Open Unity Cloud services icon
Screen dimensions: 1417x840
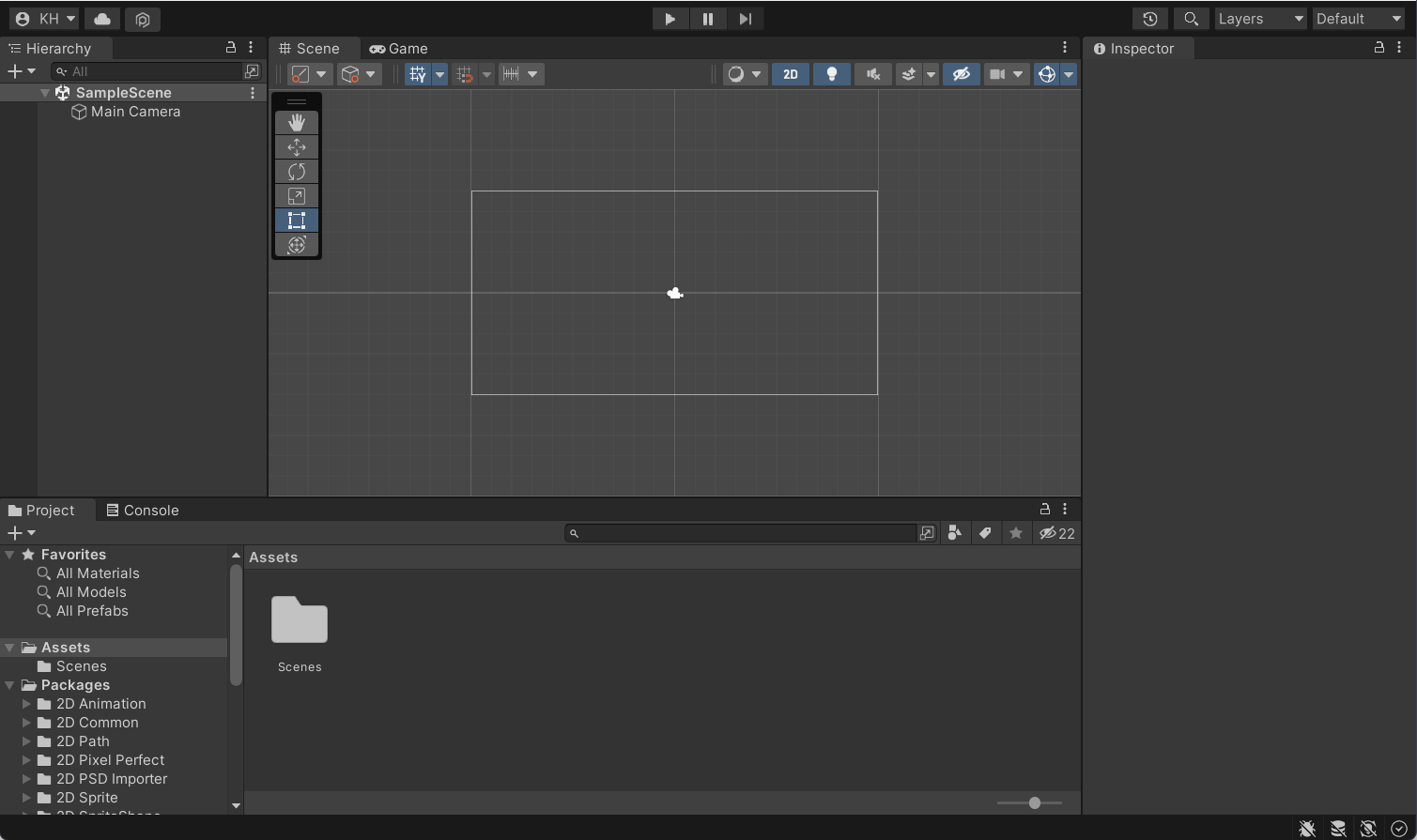[102, 19]
